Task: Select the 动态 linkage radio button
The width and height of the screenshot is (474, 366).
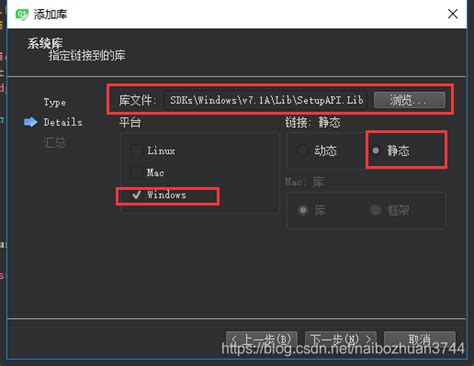Action: (x=302, y=151)
